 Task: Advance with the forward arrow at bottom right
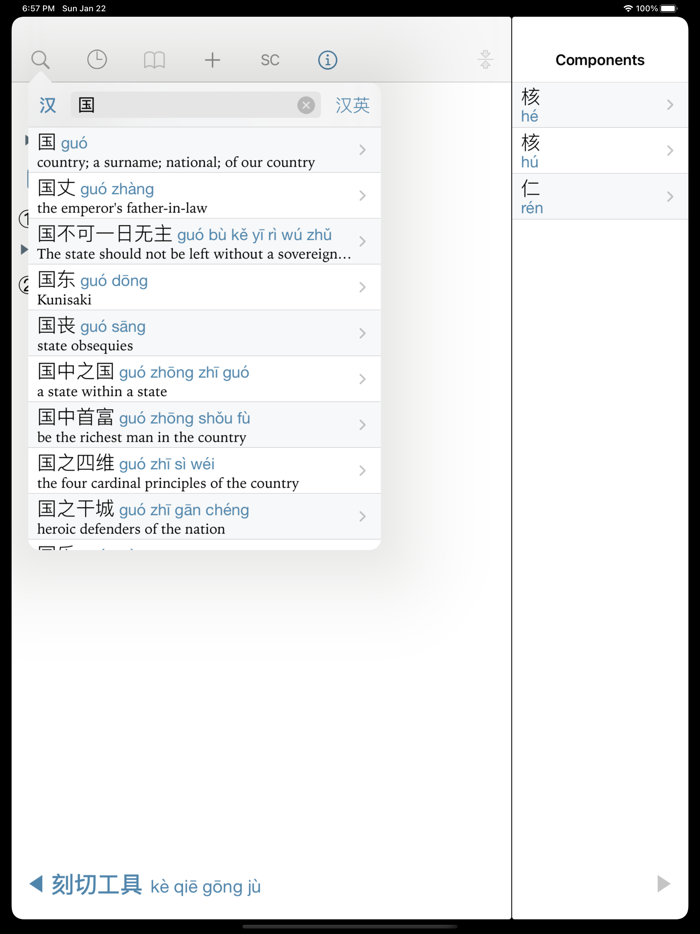(x=662, y=884)
